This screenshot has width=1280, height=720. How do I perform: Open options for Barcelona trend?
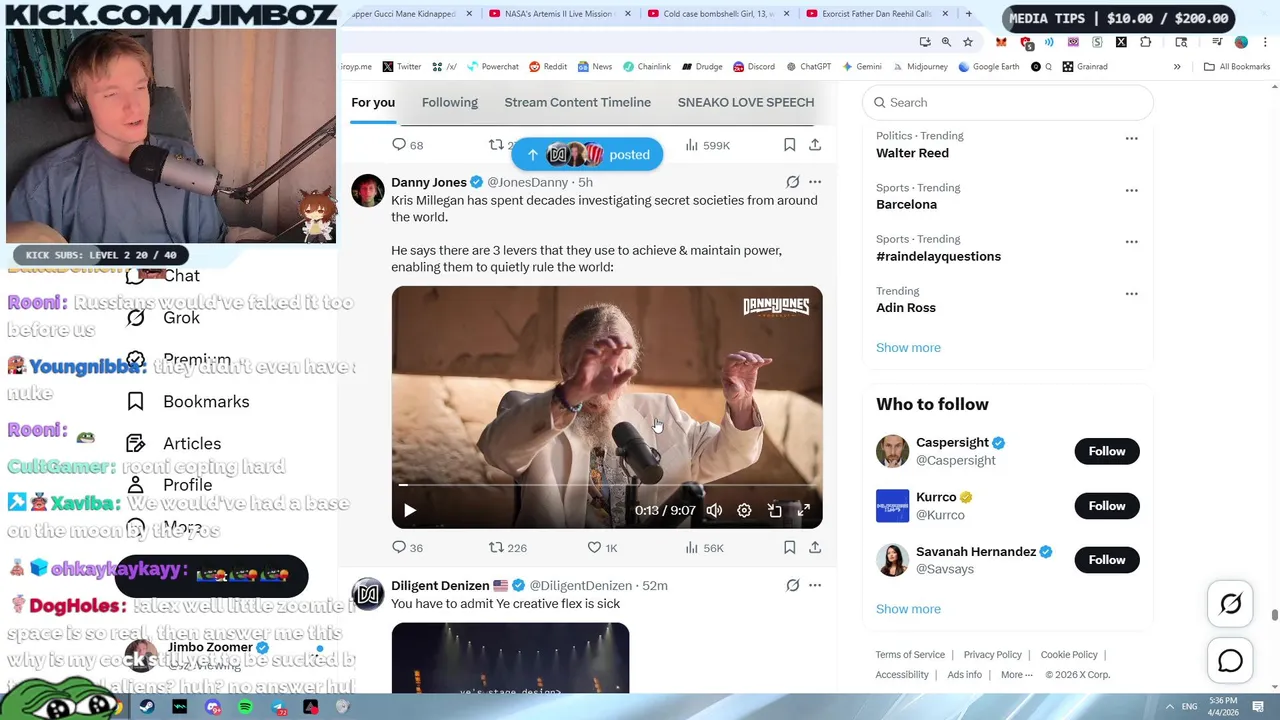tap(1131, 190)
